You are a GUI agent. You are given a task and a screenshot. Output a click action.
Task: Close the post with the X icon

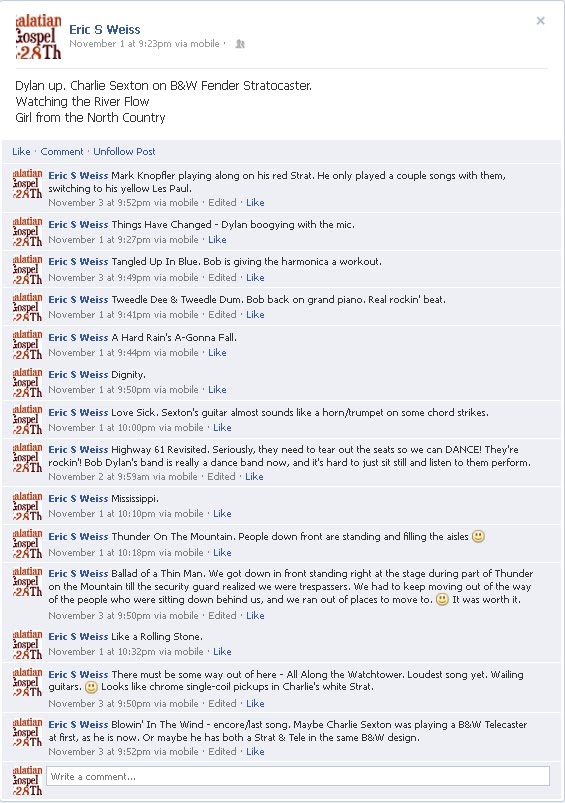[x=540, y=21]
